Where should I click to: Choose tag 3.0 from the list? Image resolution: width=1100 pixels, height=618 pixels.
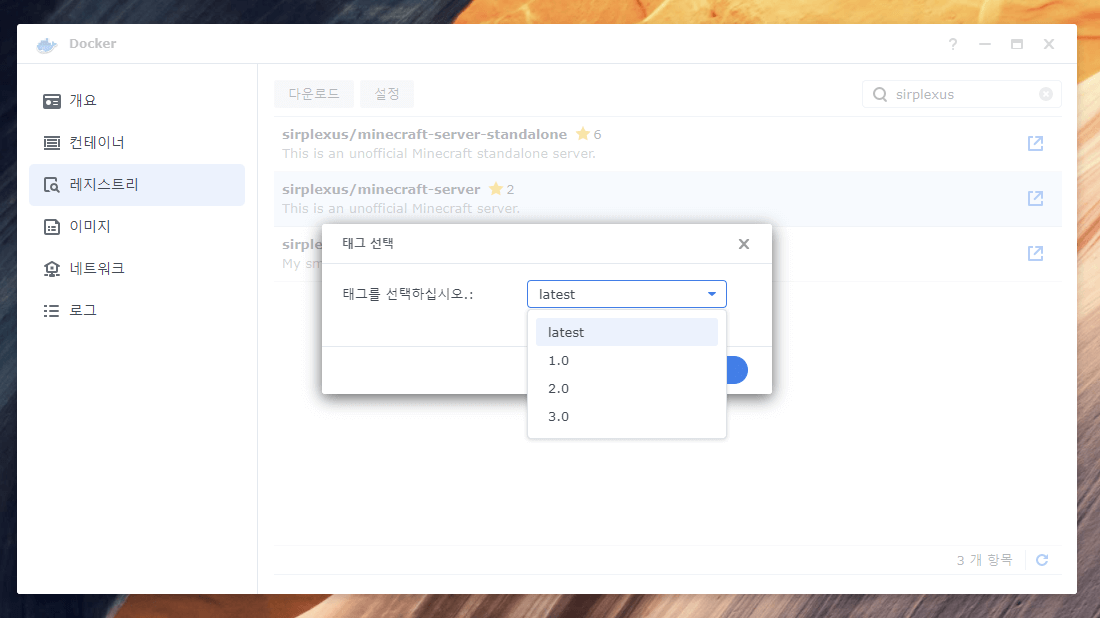point(626,417)
